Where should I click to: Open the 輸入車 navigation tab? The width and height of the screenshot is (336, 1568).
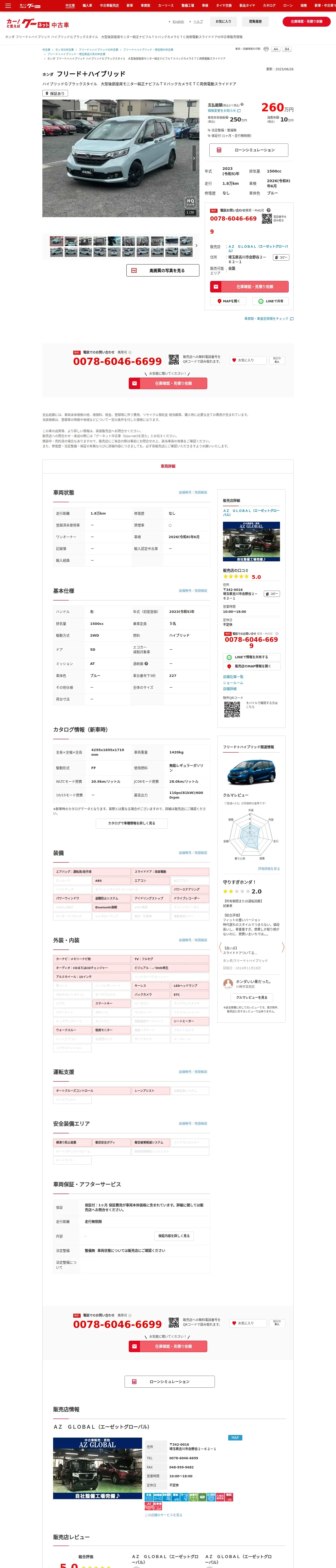point(87,5)
